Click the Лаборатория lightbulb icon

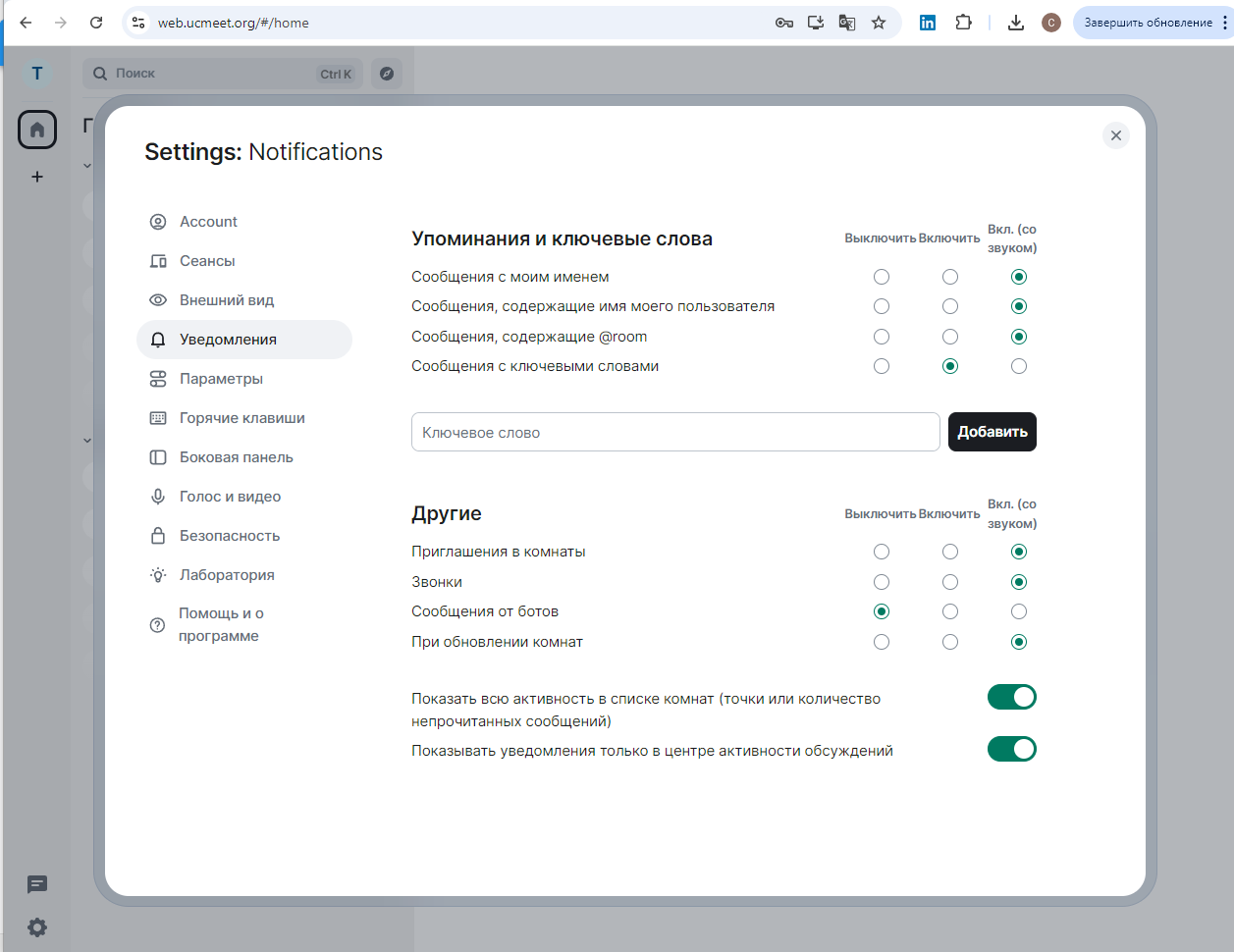click(x=158, y=574)
